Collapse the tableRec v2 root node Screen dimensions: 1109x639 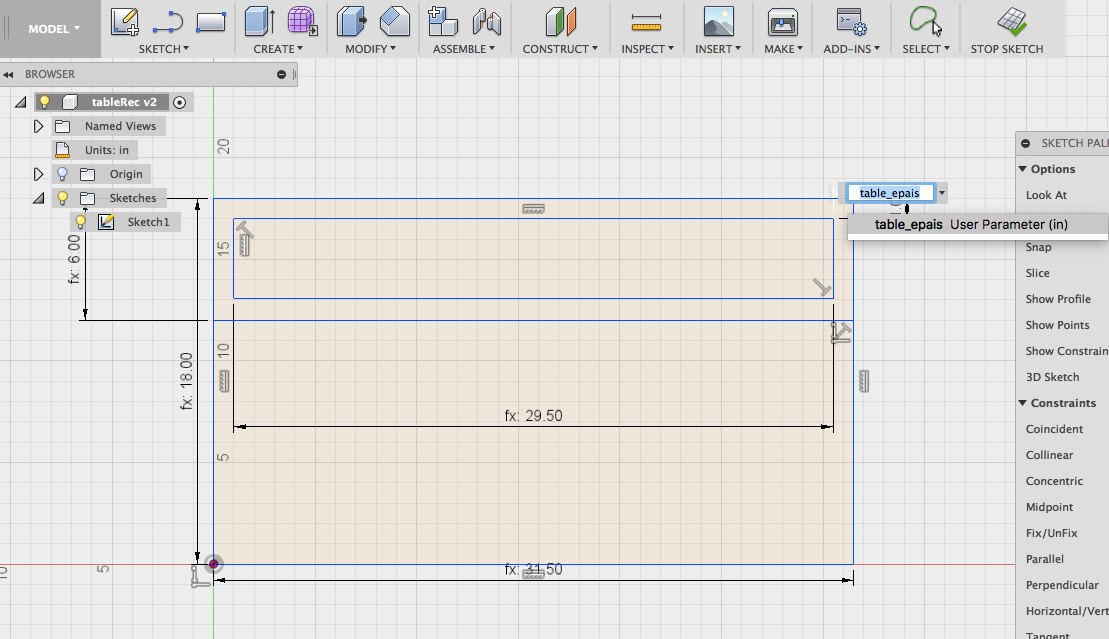tap(21, 103)
